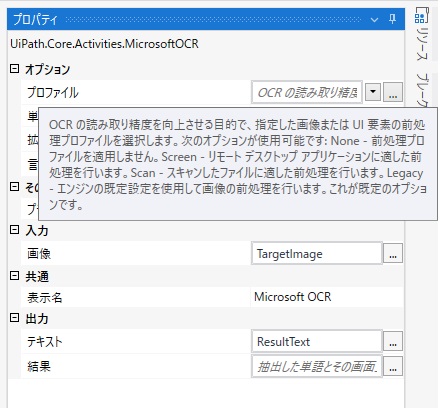
Task: Click the リソース panel icon
Action: [421, 16]
